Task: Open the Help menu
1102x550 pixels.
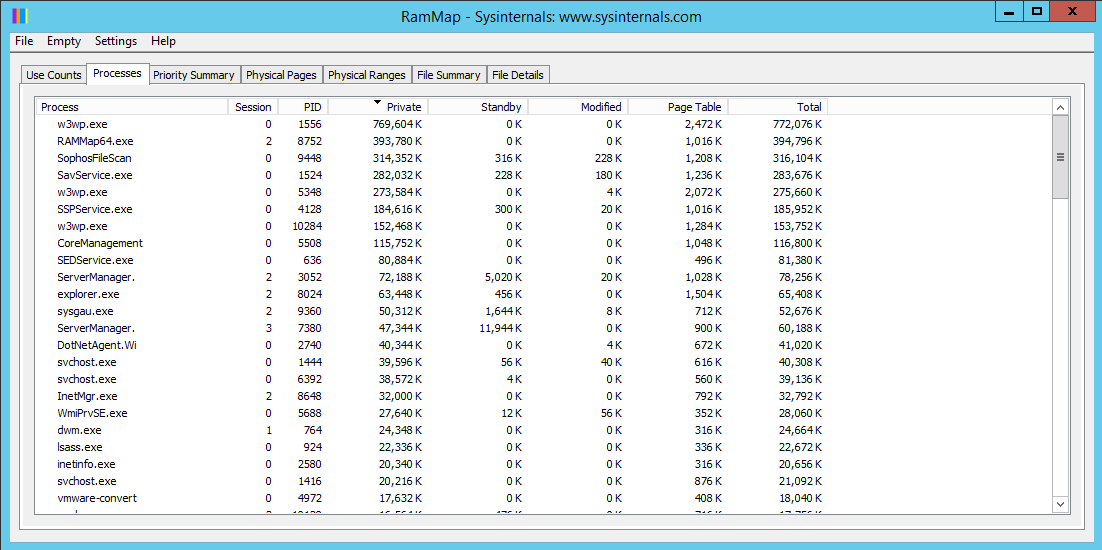Action: [x=163, y=41]
